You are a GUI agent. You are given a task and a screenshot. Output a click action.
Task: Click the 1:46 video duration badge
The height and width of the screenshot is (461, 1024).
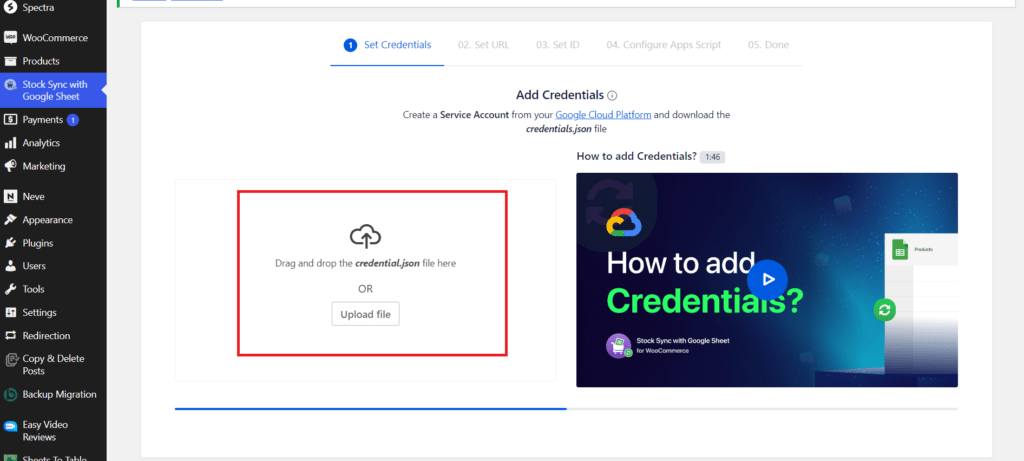tap(712, 157)
